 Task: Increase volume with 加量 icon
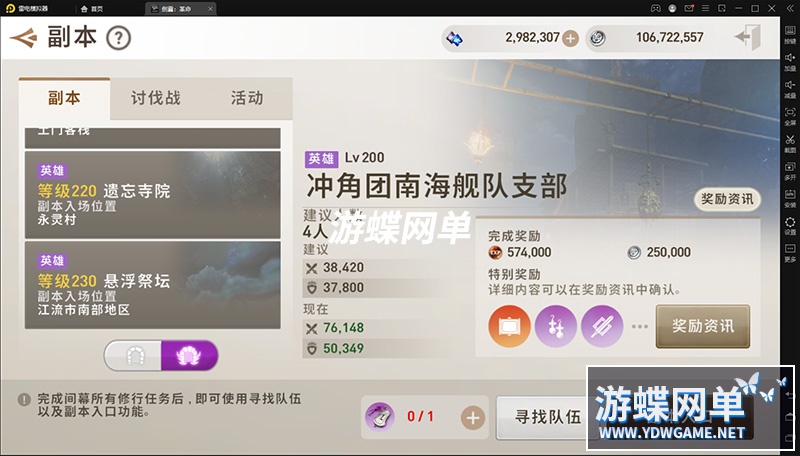pos(790,61)
